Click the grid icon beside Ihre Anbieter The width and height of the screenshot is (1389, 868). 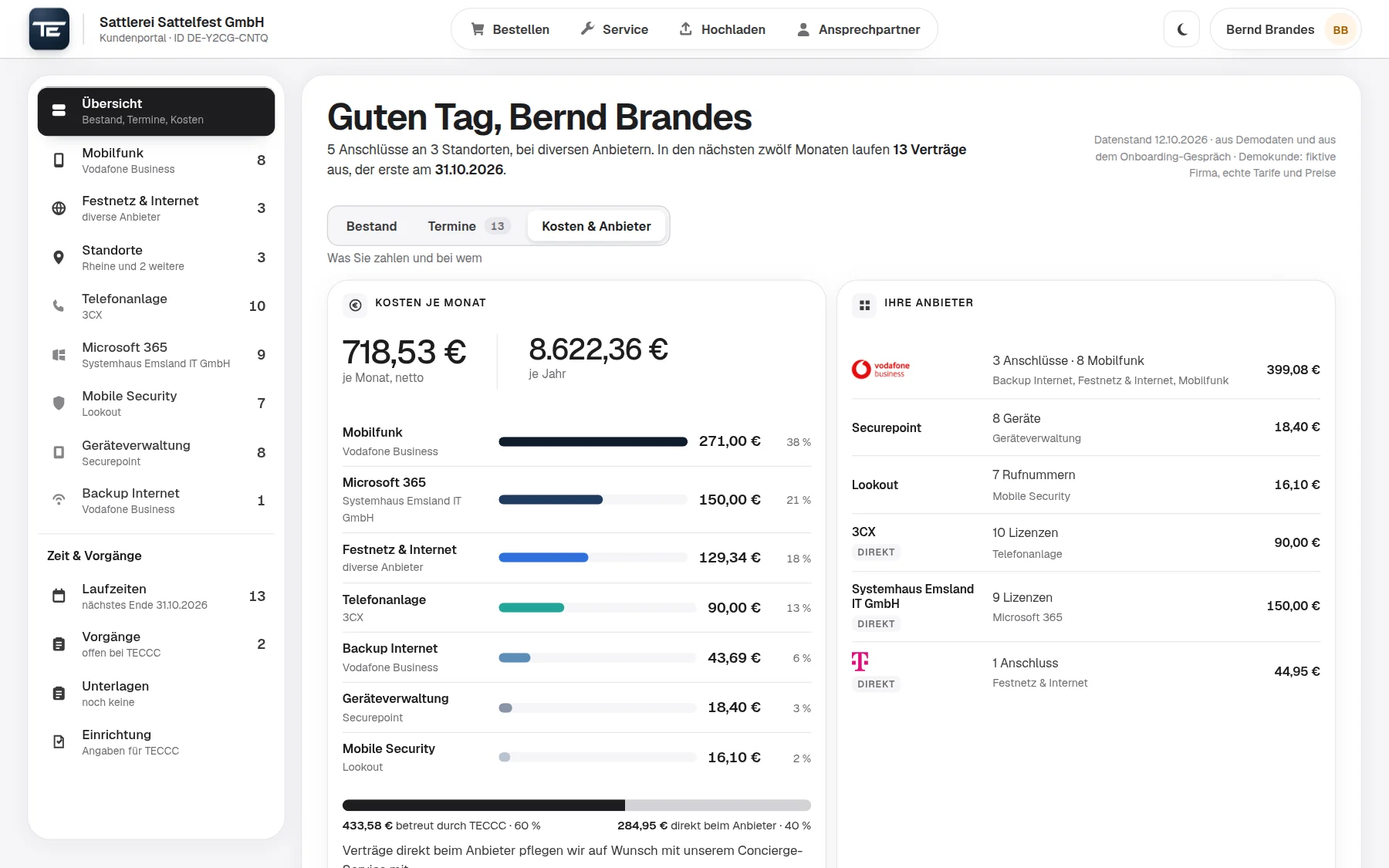pyautogui.click(x=864, y=305)
